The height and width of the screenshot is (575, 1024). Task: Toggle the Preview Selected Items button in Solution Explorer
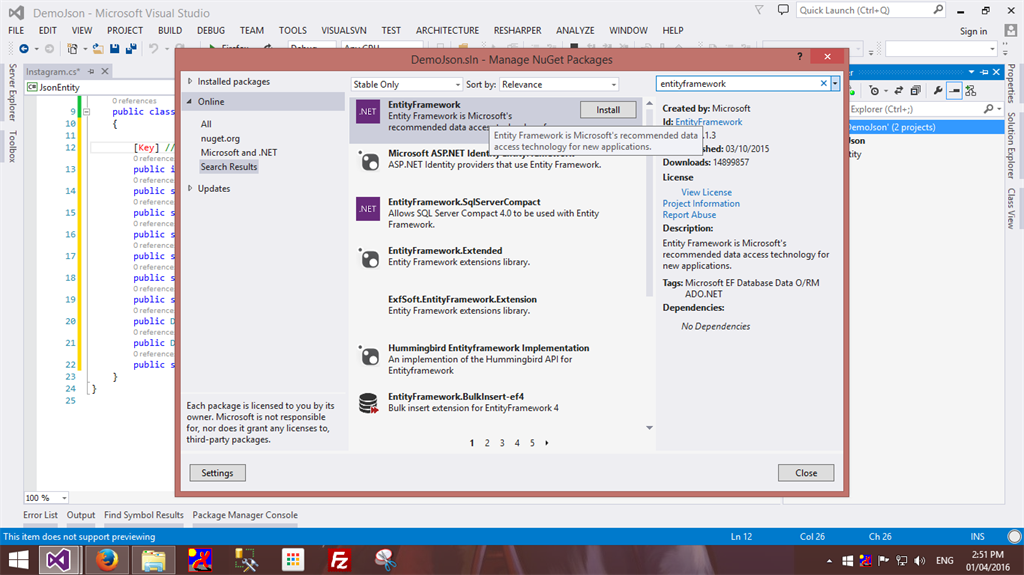(954, 91)
